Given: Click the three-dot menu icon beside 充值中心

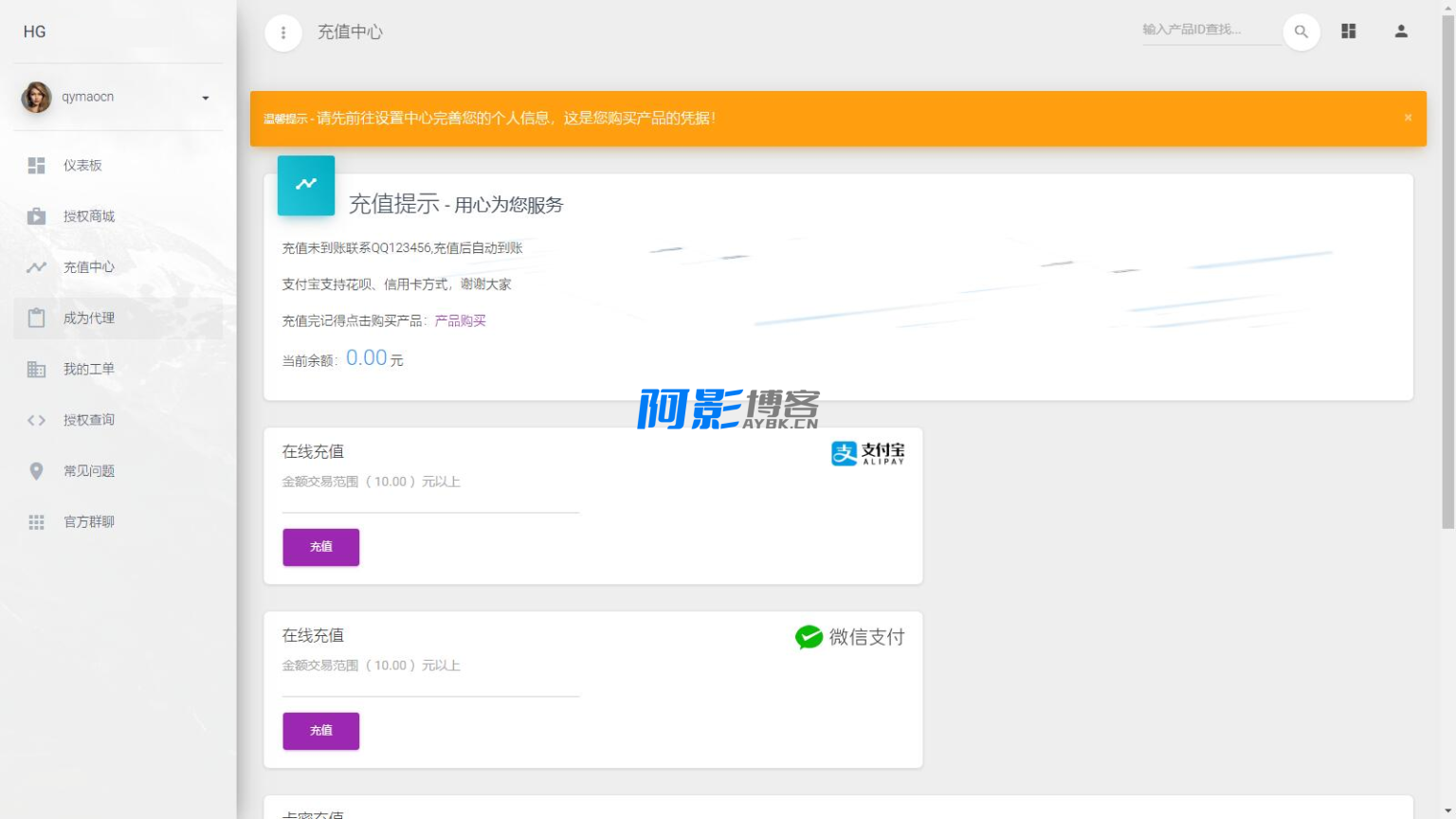Looking at the screenshot, I should pos(282,33).
